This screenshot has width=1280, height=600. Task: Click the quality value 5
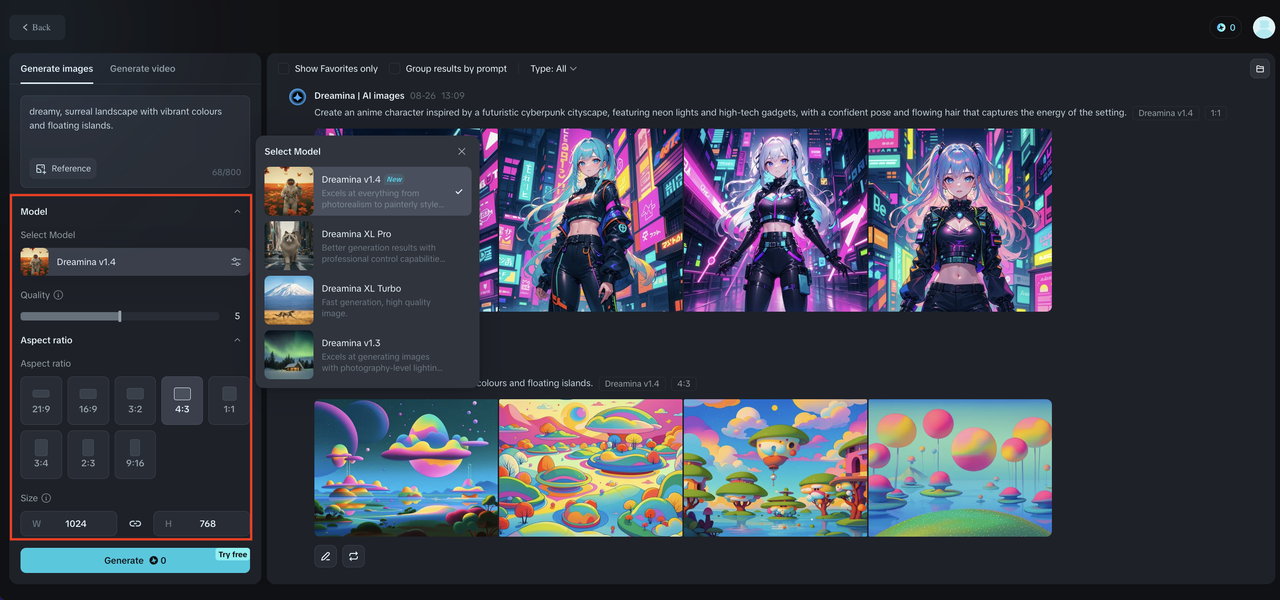click(237, 316)
